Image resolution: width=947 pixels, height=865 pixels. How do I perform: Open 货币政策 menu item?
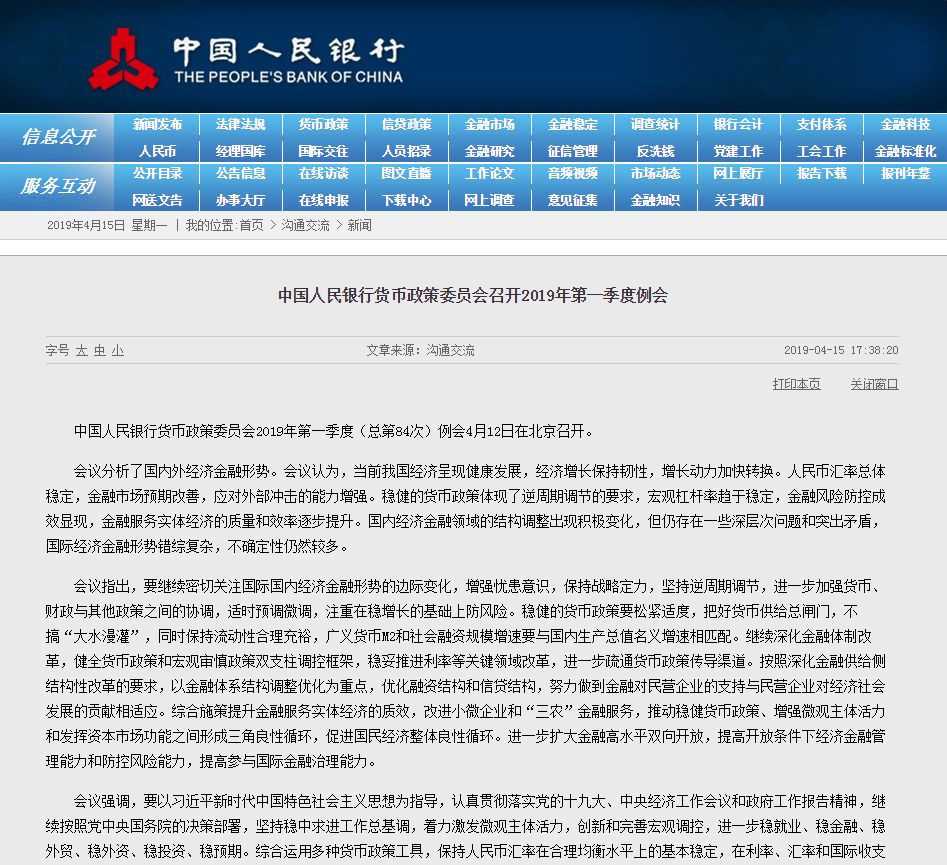[x=324, y=124]
